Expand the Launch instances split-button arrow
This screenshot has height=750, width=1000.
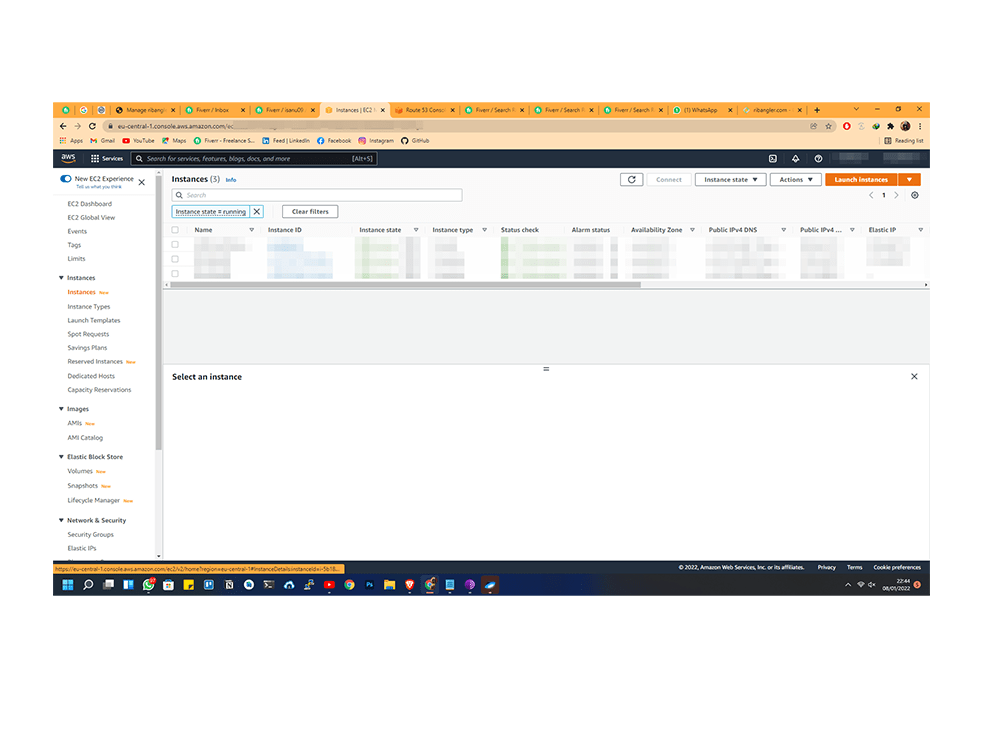tap(911, 179)
